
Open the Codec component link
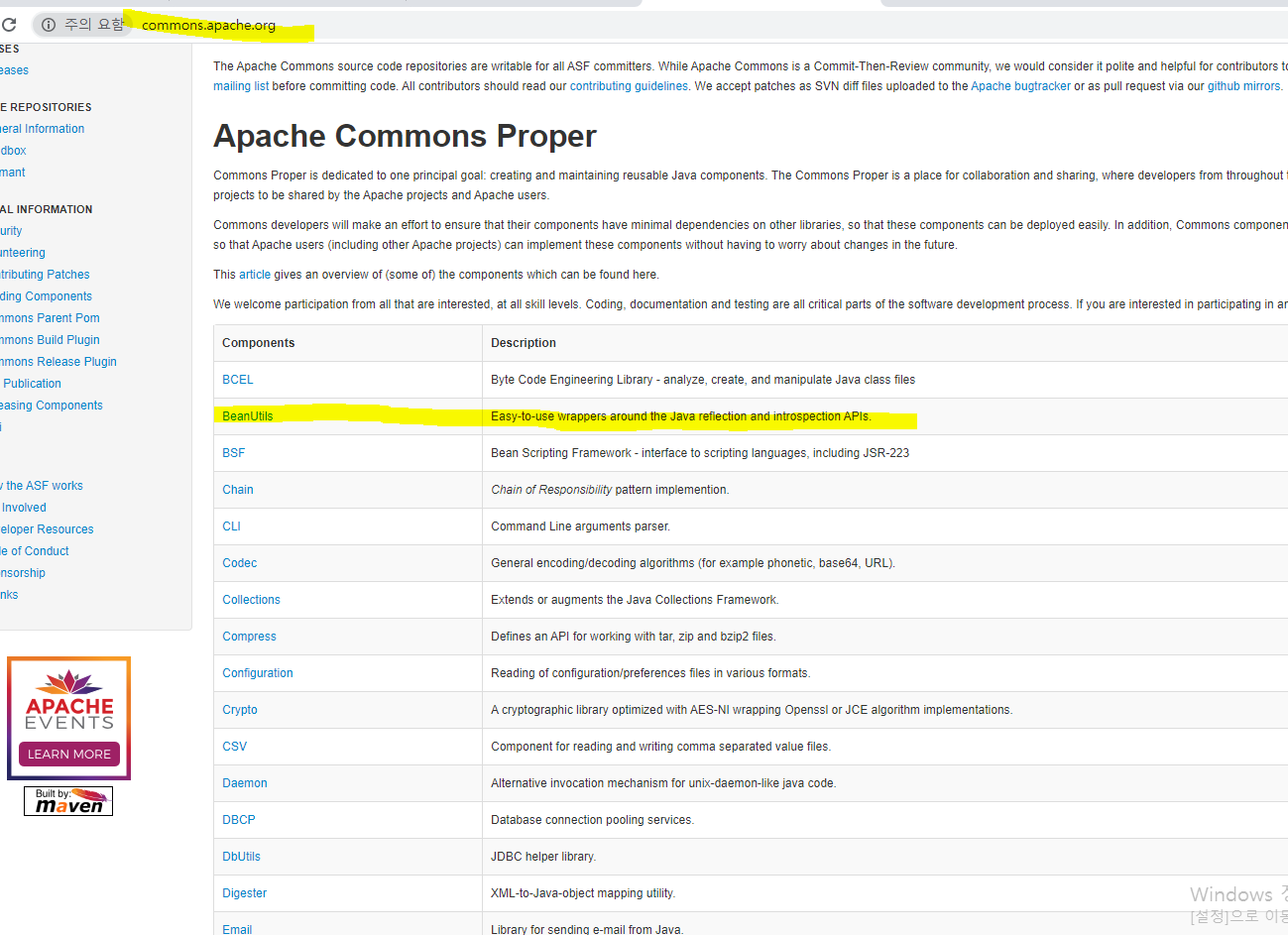[240, 563]
